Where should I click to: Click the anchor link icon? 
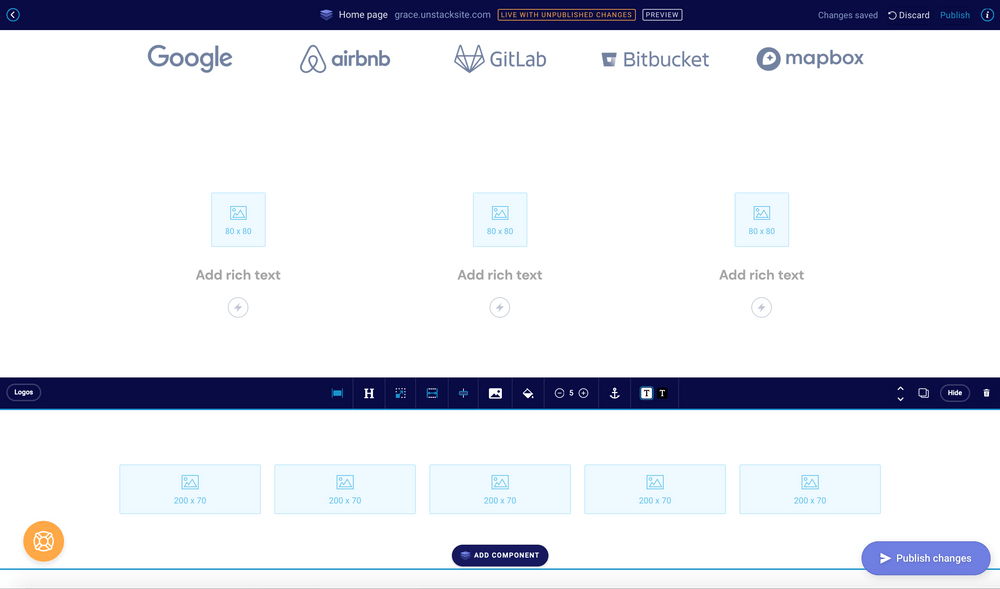pyautogui.click(x=615, y=393)
